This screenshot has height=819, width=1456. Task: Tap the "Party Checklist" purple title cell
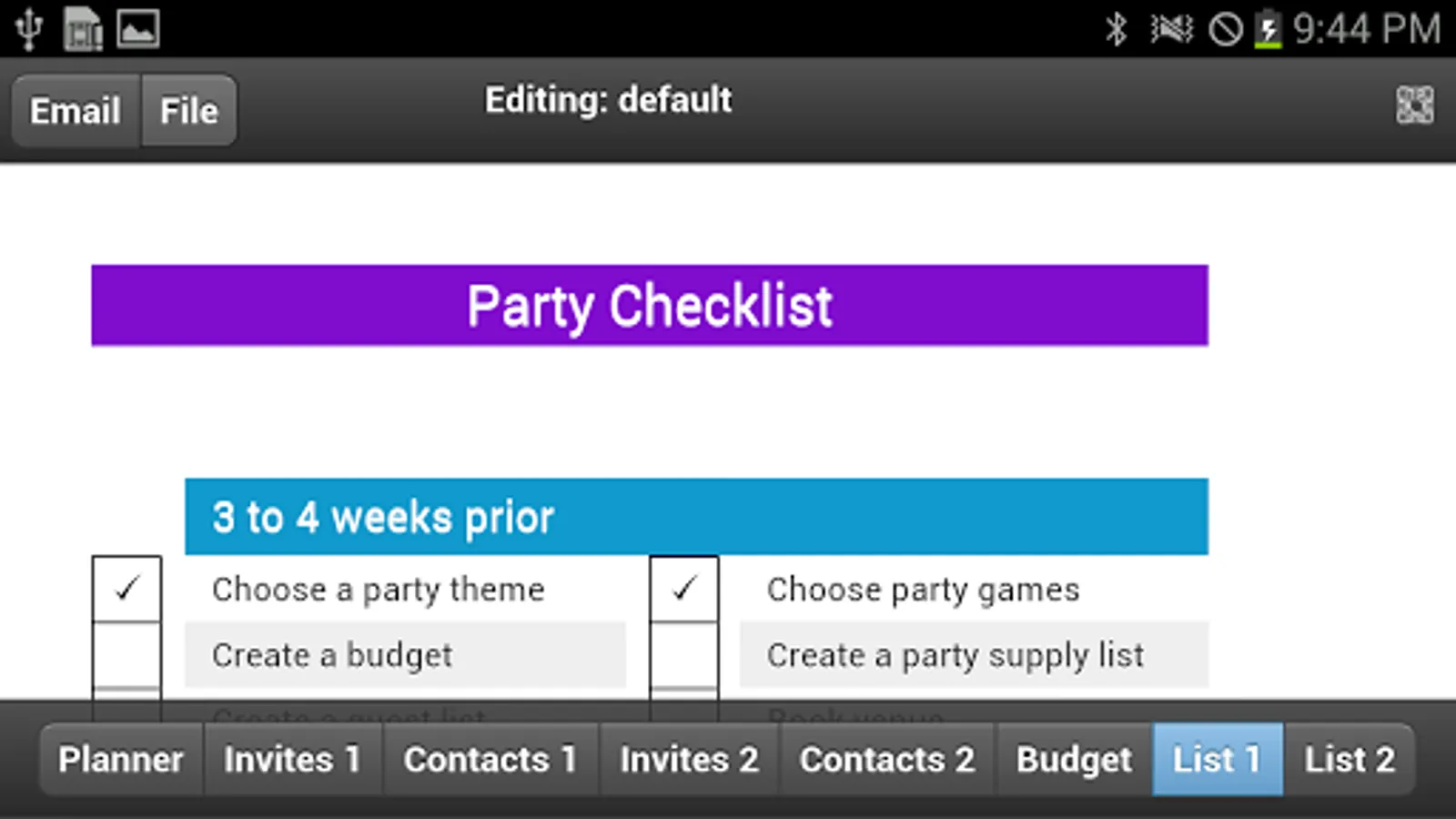tap(650, 306)
